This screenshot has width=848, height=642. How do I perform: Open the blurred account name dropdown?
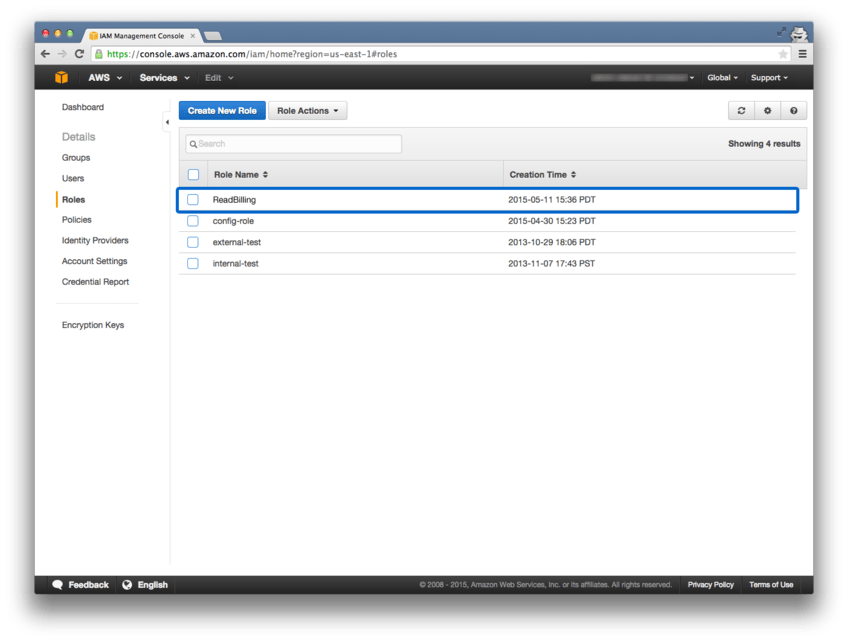pyautogui.click(x=642, y=78)
